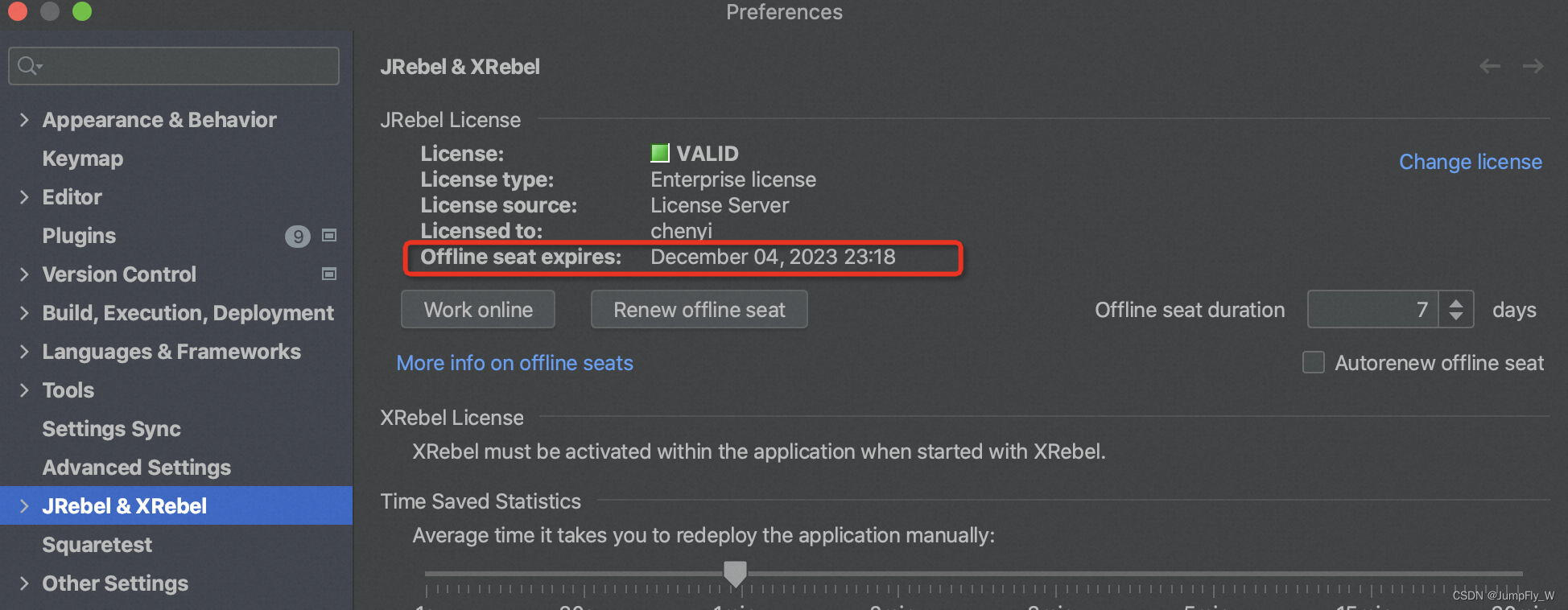Expand Build, Execution, Deployment section
1568x610 pixels.
(x=24, y=313)
